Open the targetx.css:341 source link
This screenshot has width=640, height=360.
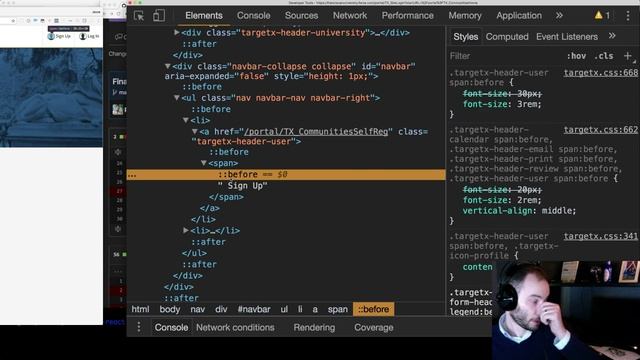[600, 236]
